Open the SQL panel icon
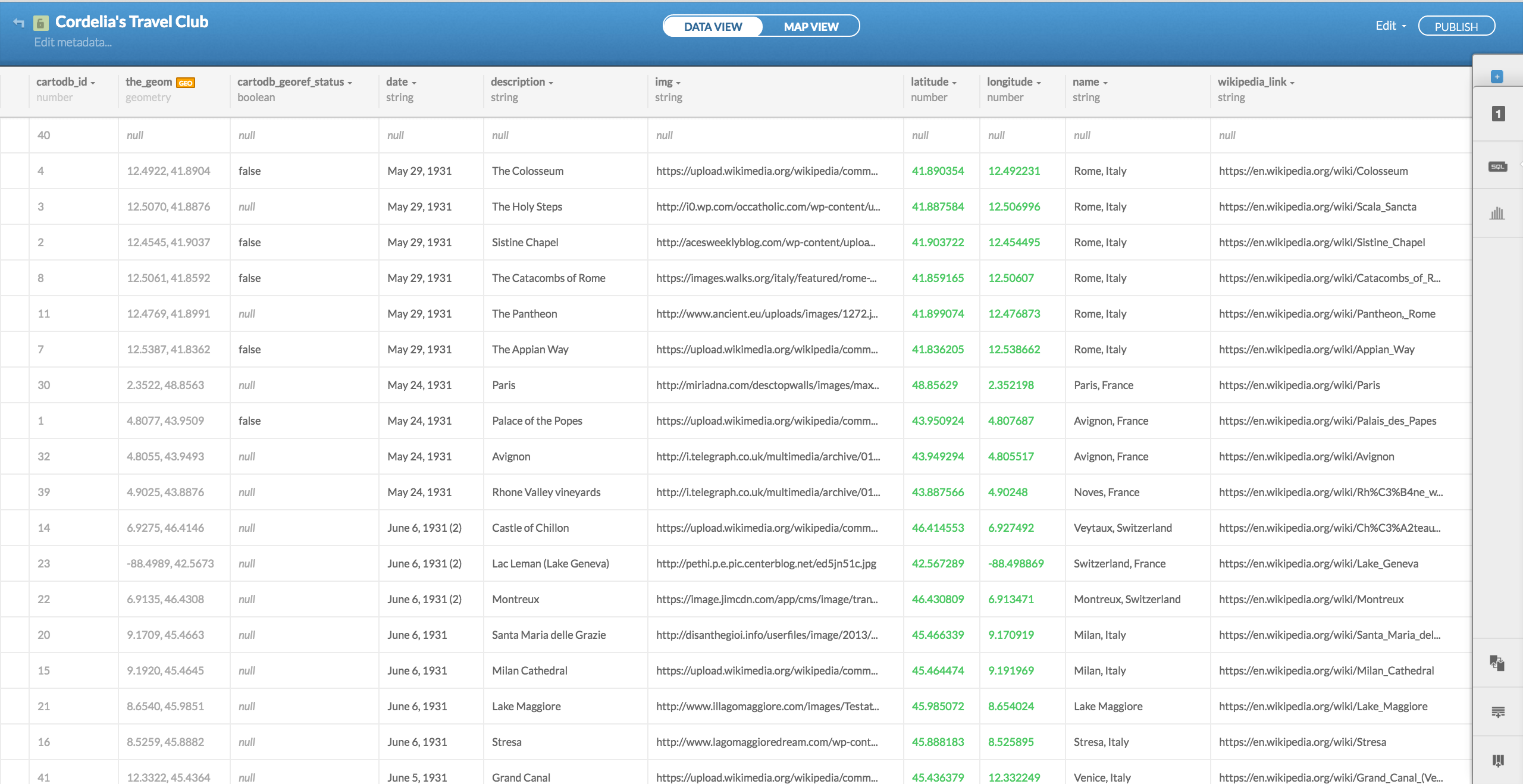Screen dimensions: 1523x784 coord(1497,167)
